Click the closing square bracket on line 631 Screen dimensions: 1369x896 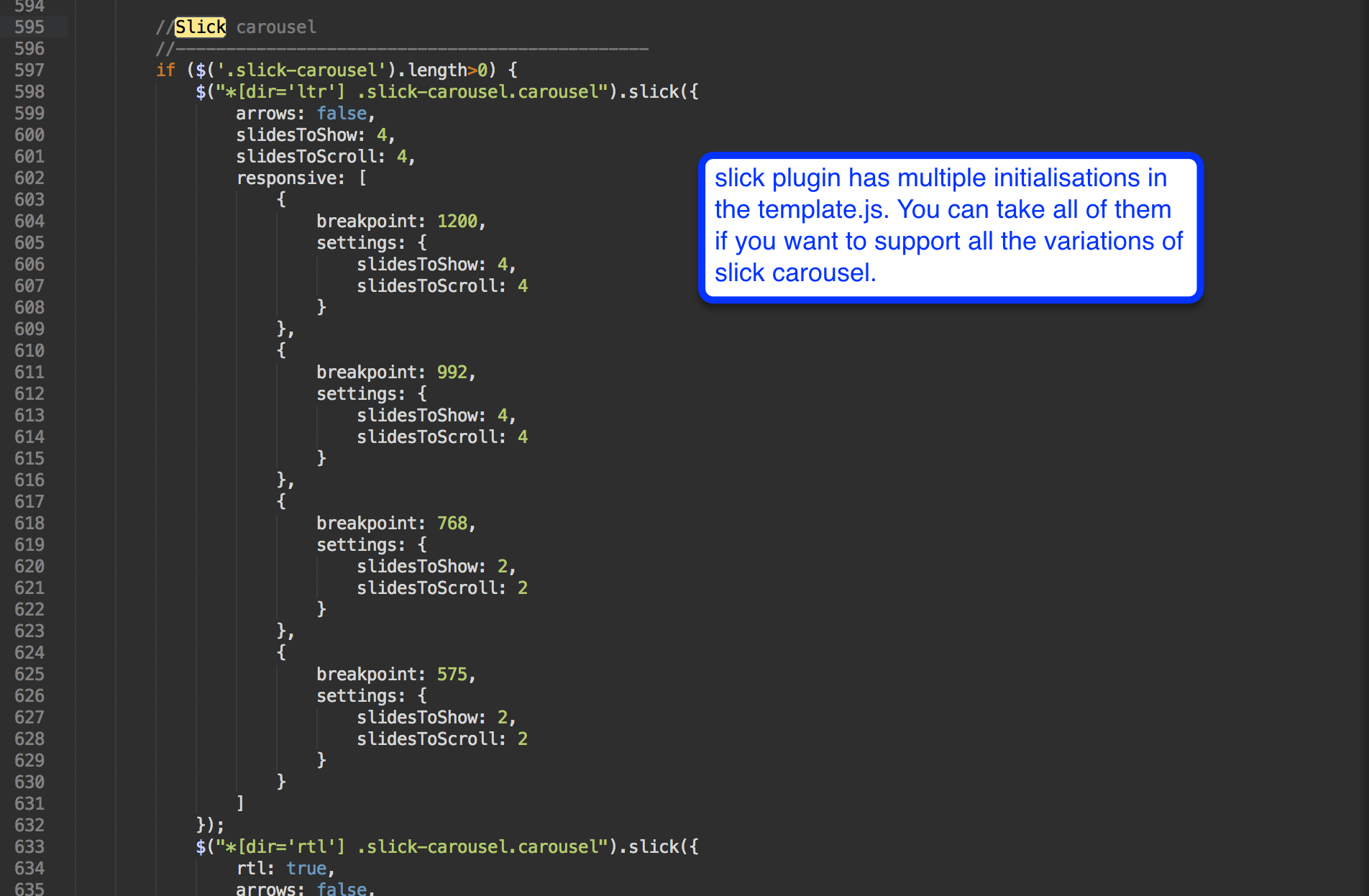[x=240, y=803]
